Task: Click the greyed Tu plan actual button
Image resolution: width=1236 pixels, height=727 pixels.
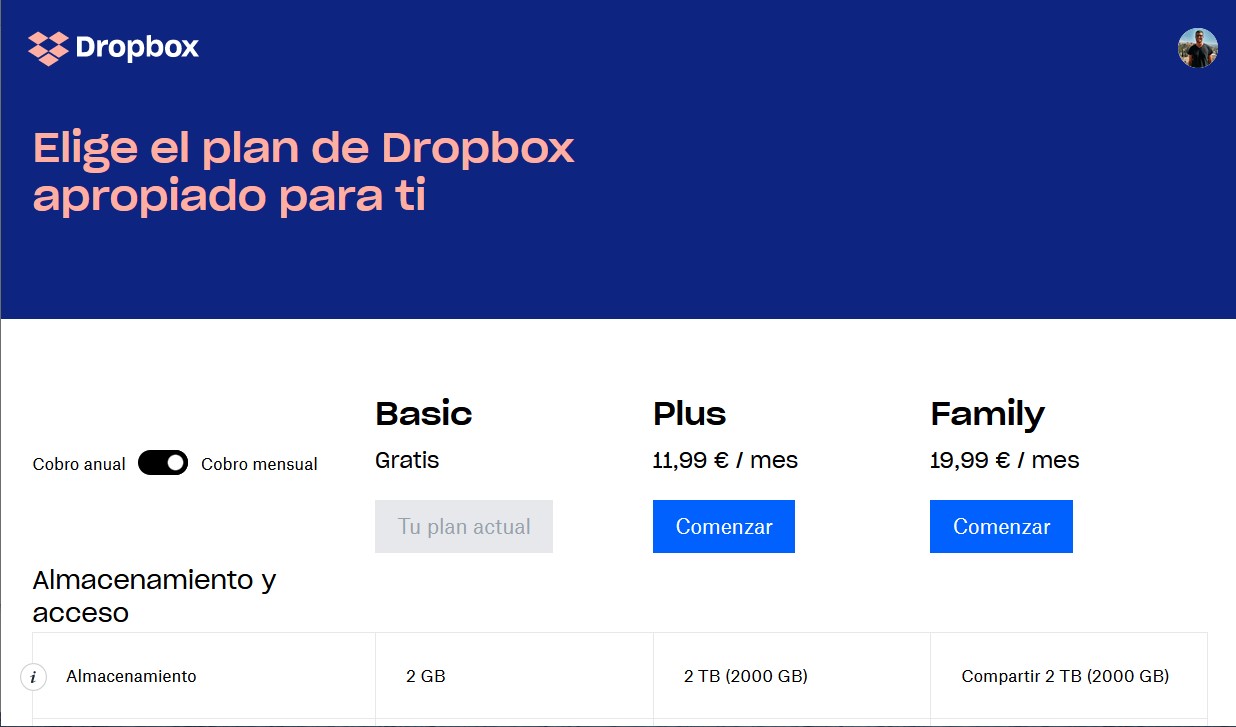Action: (464, 527)
